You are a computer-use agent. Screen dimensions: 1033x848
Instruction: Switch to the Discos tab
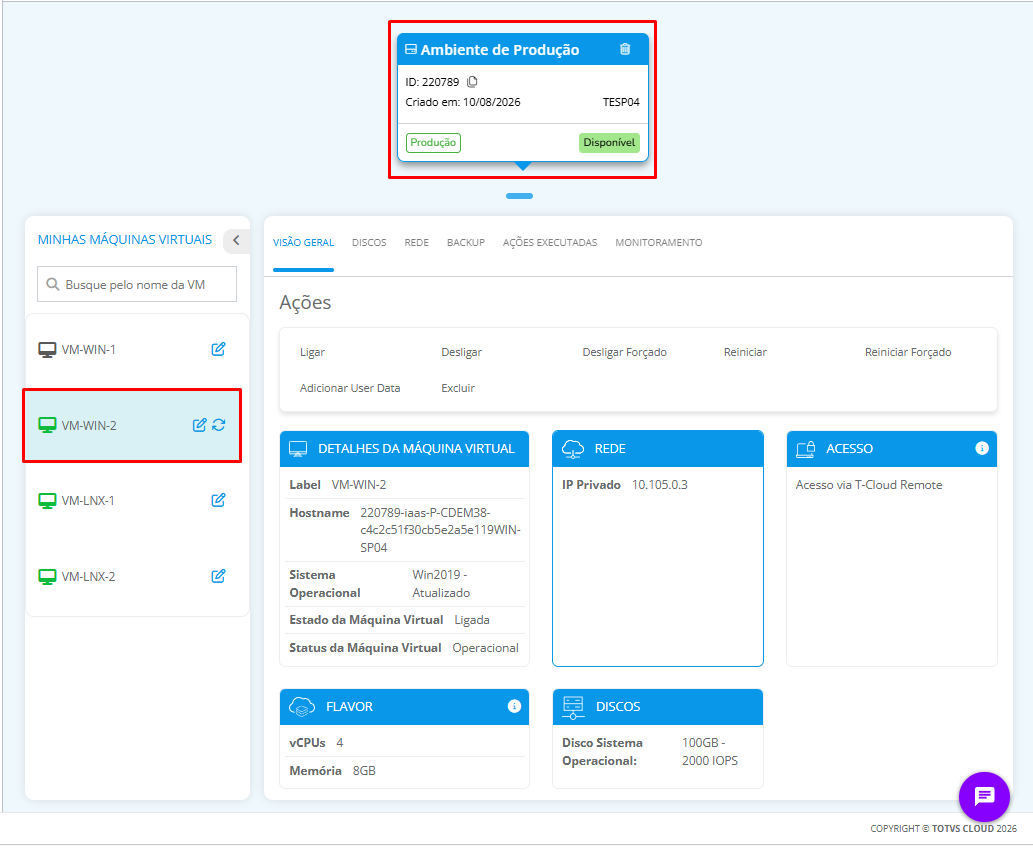pyautogui.click(x=369, y=242)
